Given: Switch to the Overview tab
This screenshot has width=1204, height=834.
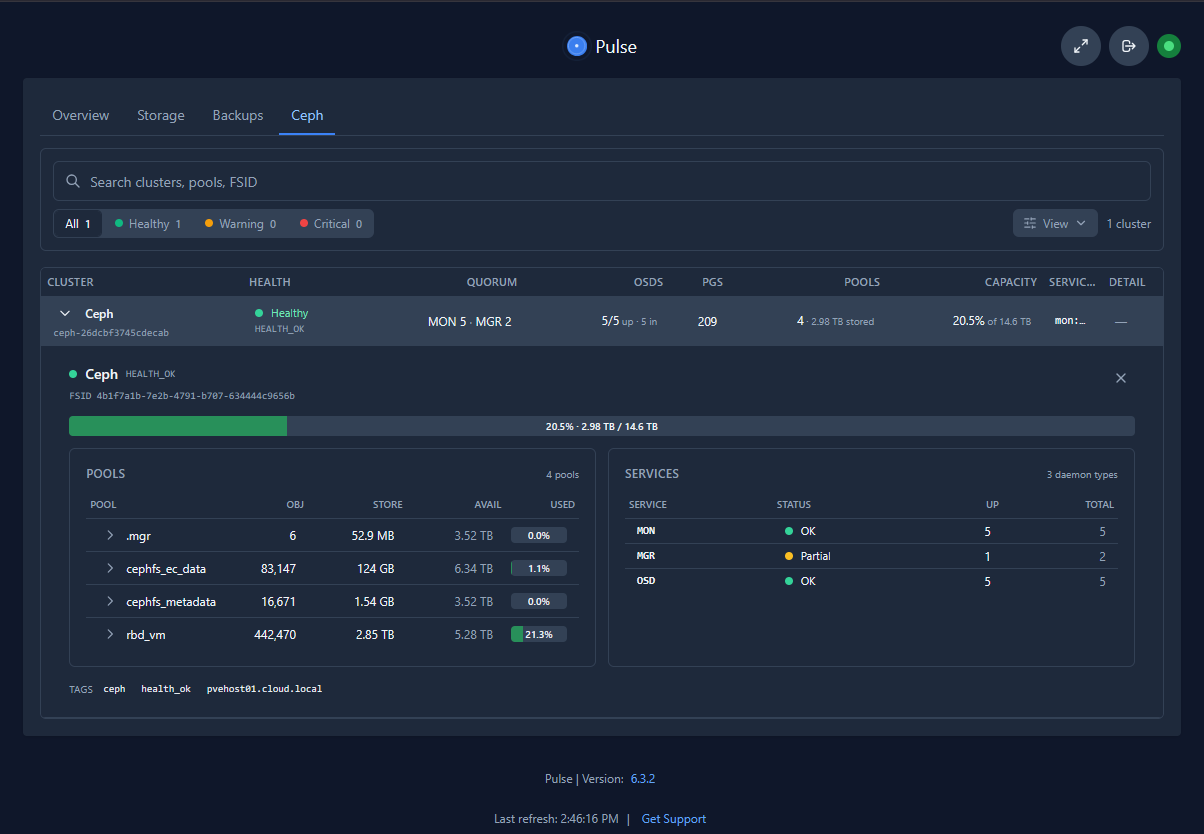Looking at the screenshot, I should coord(81,115).
